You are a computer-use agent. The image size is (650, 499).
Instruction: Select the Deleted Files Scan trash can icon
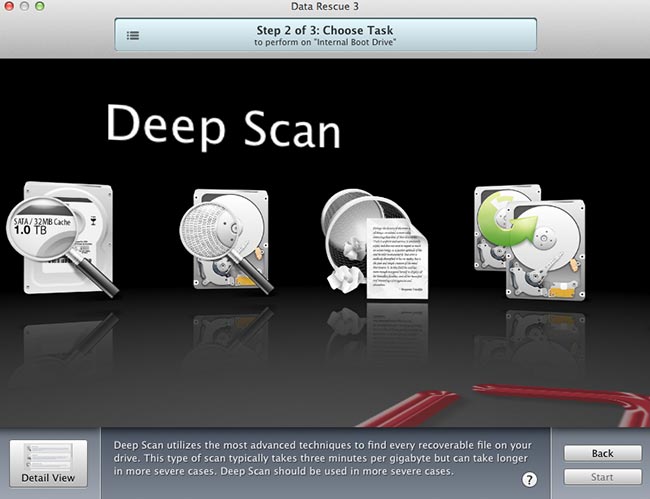point(374,244)
